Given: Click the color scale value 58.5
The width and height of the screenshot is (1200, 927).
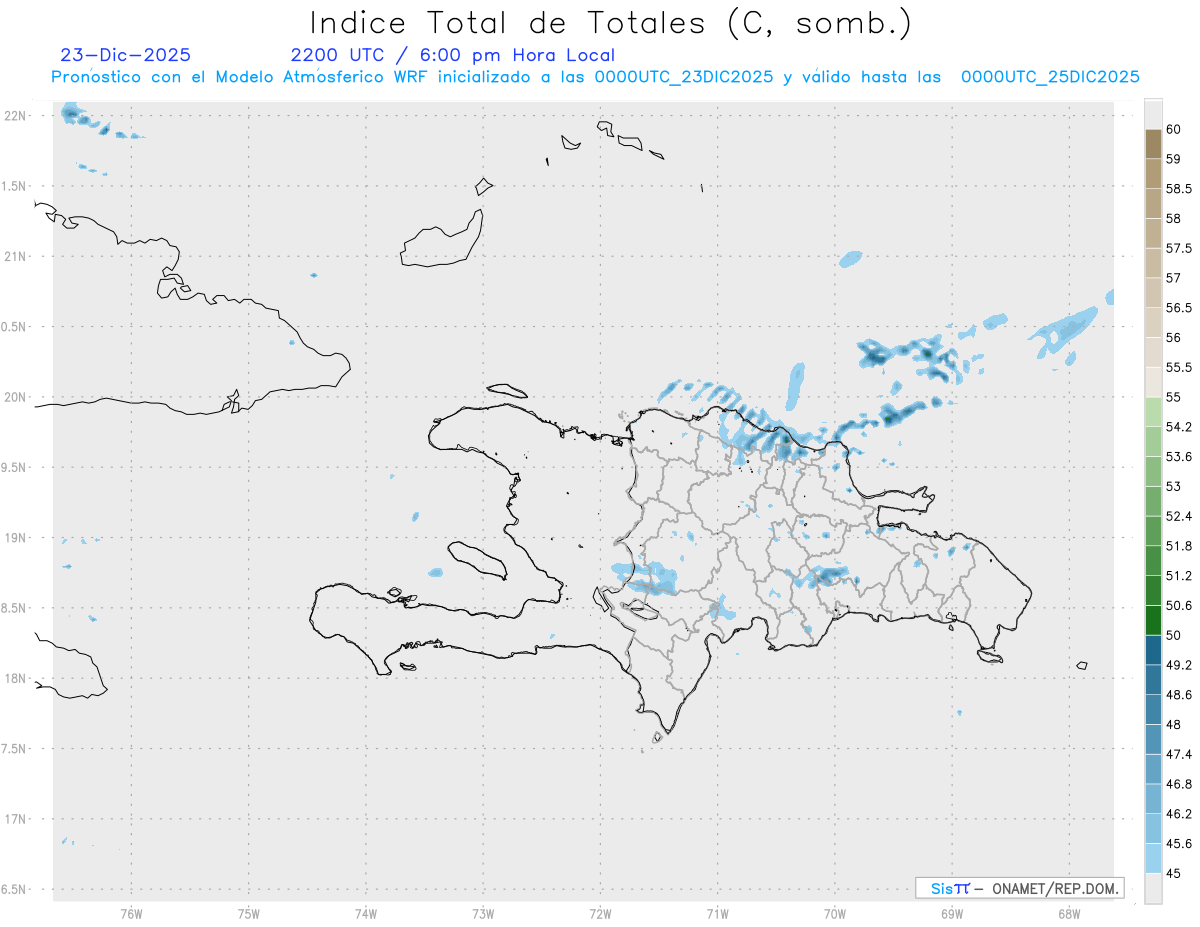Looking at the screenshot, I should coord(1178,189).
